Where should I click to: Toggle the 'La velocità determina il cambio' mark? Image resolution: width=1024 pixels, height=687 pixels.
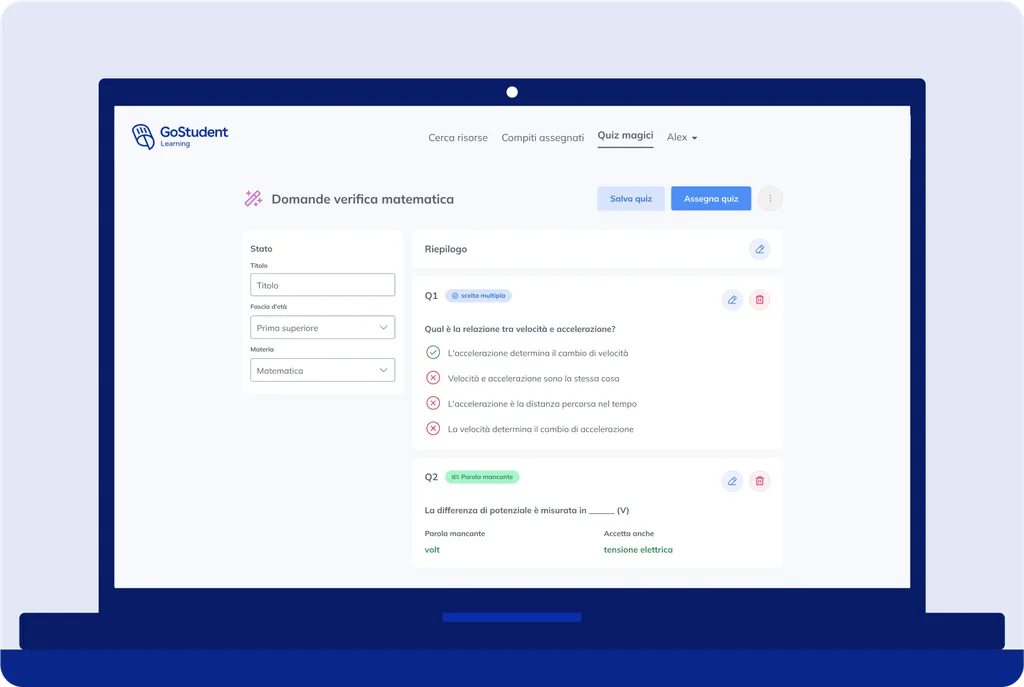click(433, 428)
